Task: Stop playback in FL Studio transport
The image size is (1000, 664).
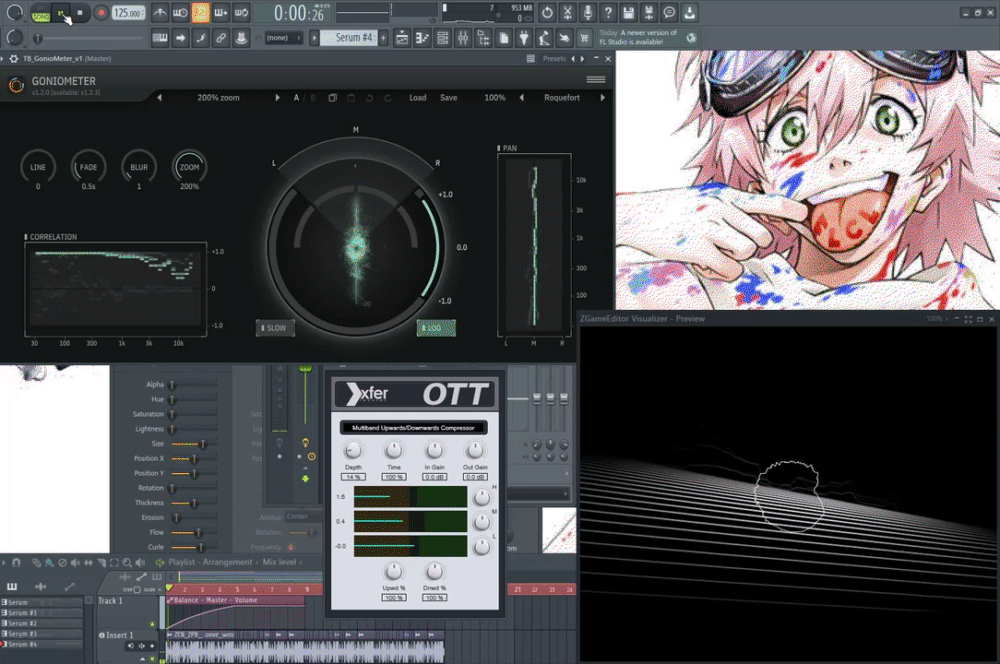Action: 80,13
